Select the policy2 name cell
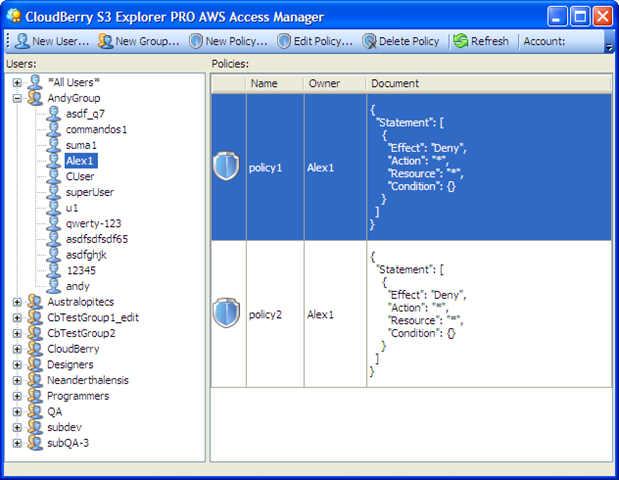This screenshot has height=480, width=619. (275, 314)
